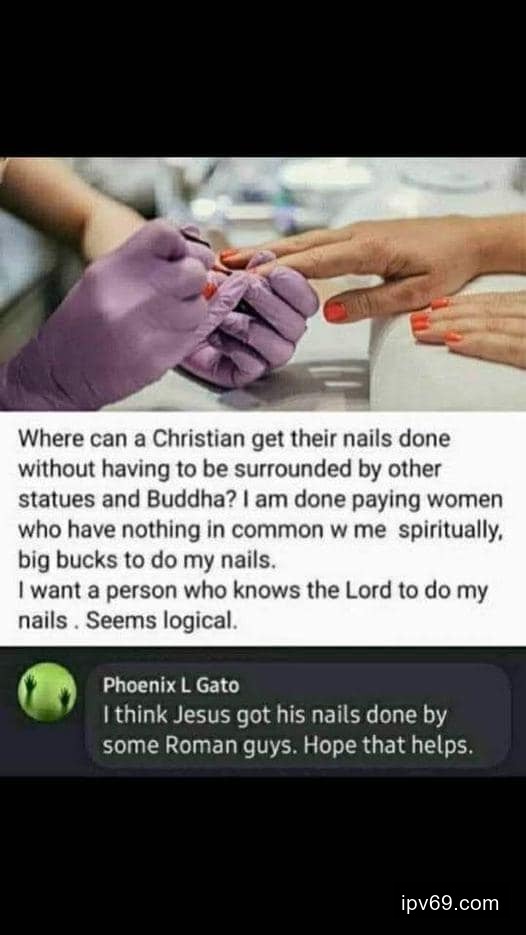This screenshot has height=935, width=526.
Task: Click the green avatar of Phoenix L Gato
Action: click(x=47, y=691)
